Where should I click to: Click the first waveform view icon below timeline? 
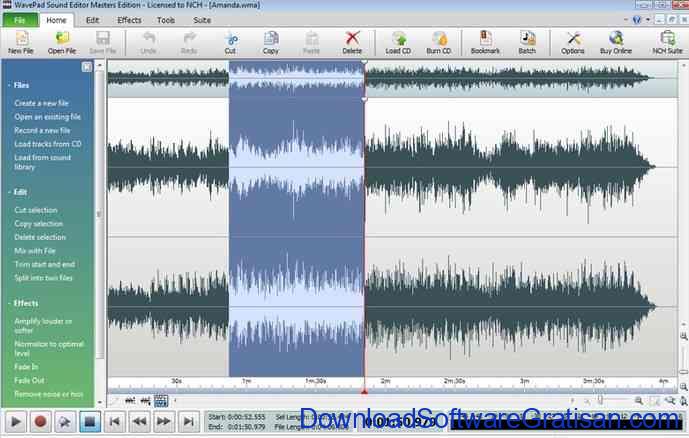point(130,401)
